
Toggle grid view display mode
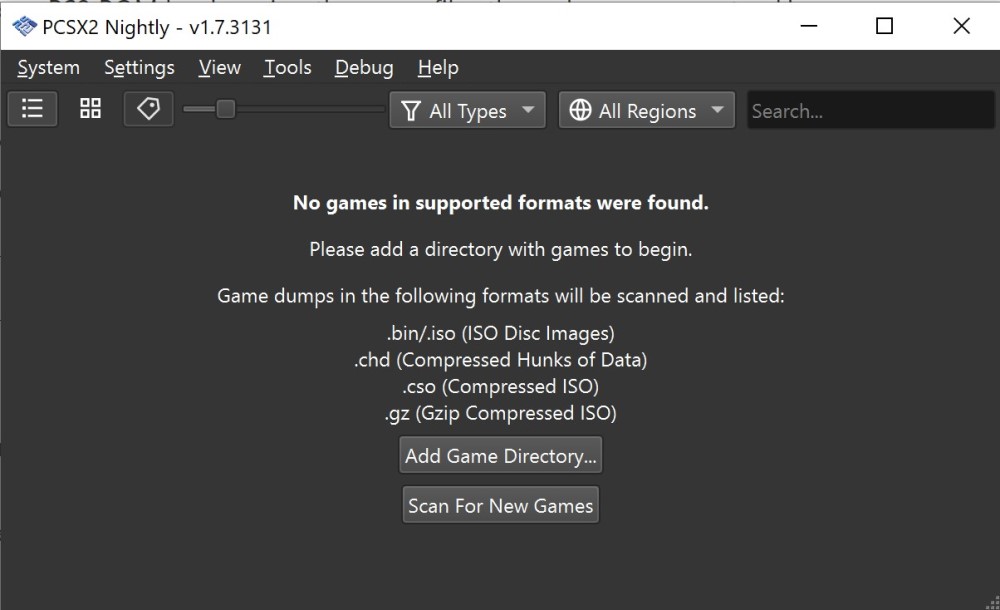pos(89,108)
